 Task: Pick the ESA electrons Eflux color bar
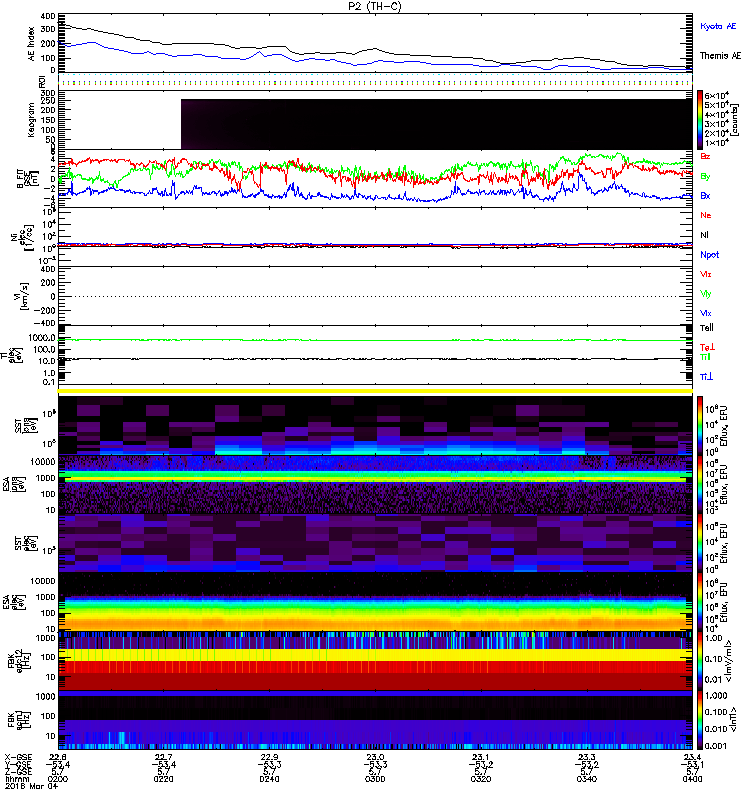click(x=699, y=602)
